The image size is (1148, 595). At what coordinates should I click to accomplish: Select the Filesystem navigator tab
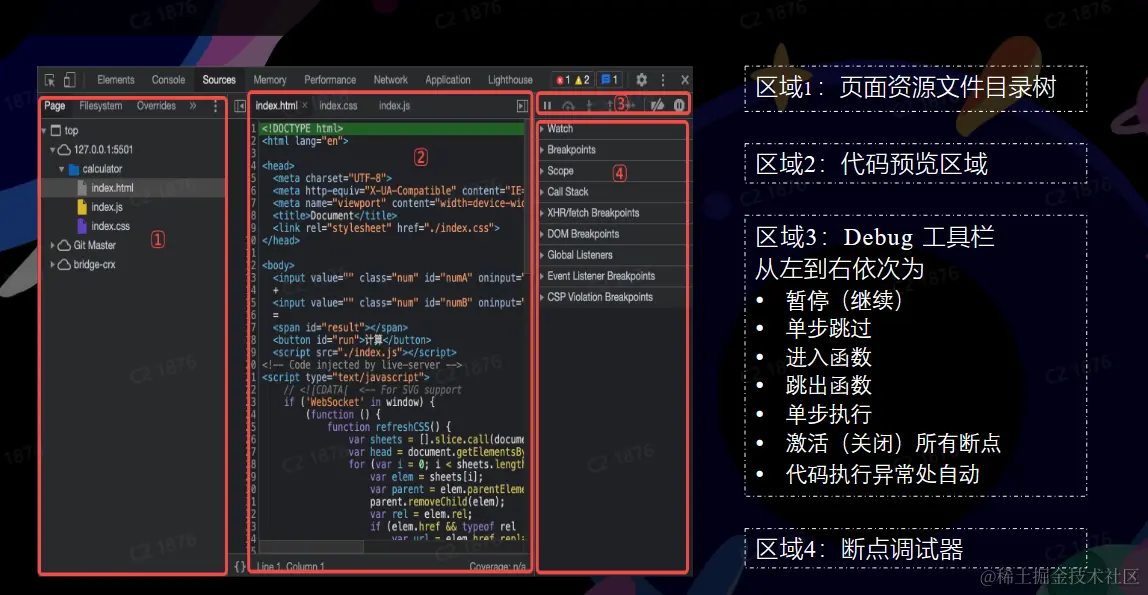pyautogui.click(x=100, y=106)
